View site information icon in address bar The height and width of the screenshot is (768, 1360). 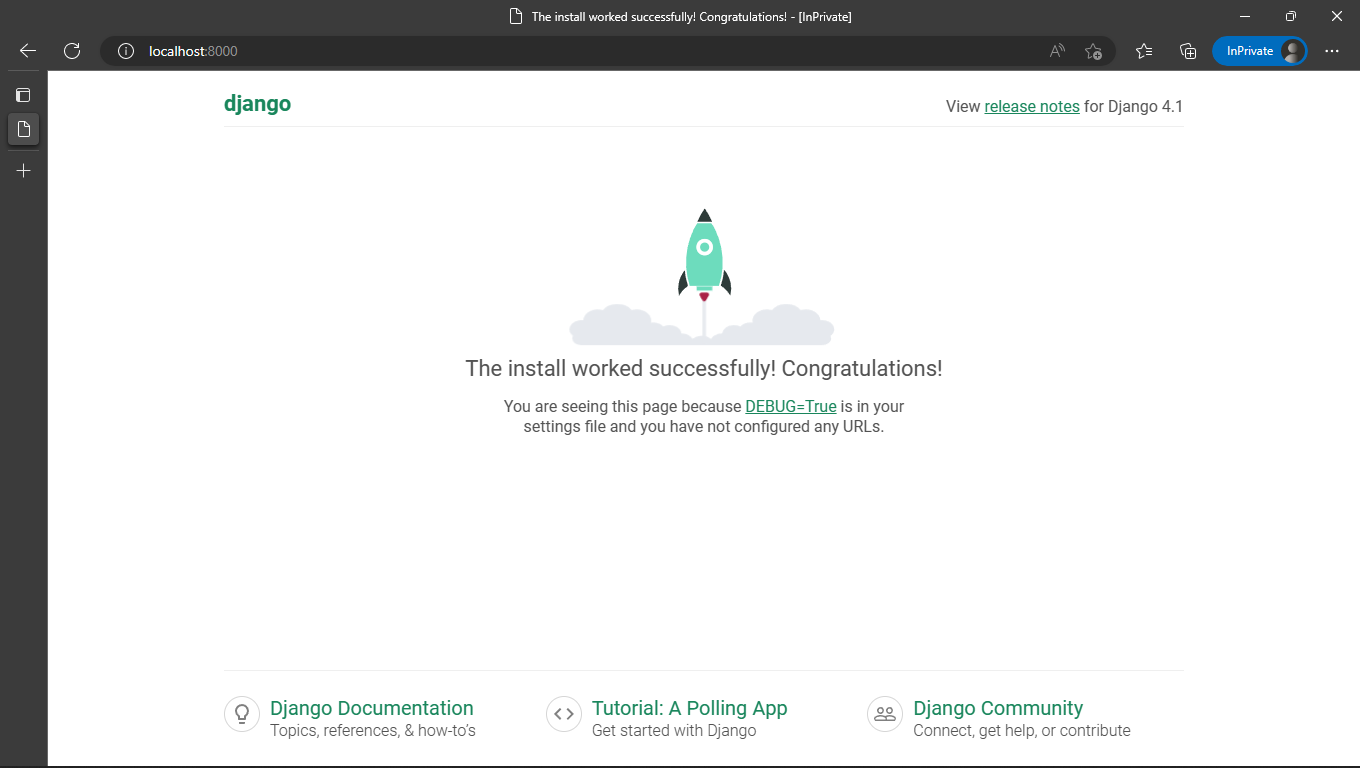pos(126,51)
